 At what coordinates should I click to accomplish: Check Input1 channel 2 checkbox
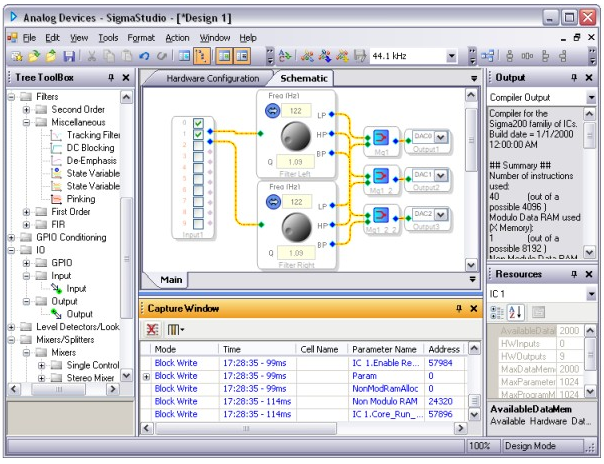[198, 146]
